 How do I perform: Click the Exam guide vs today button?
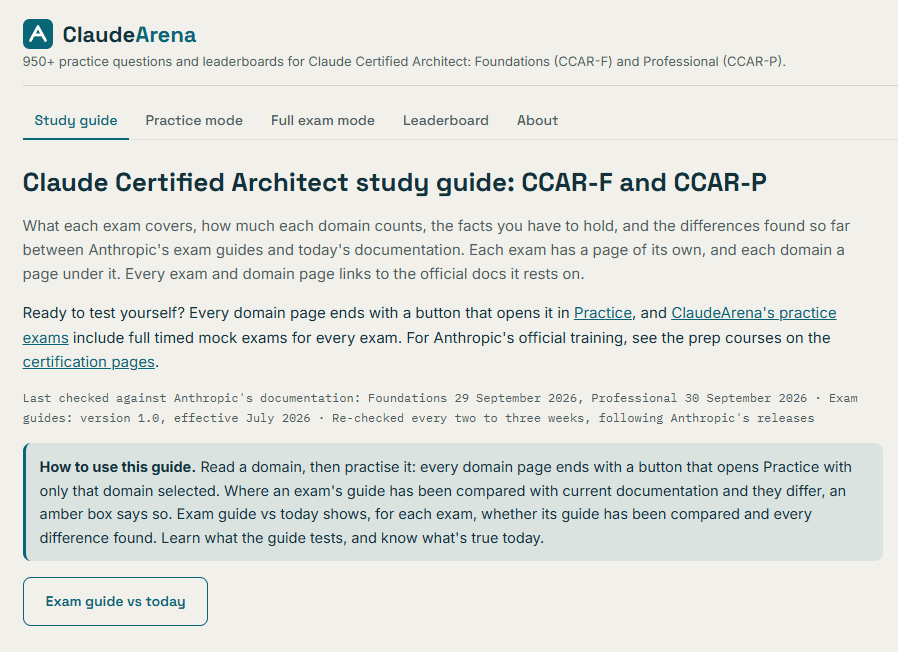point(115,602)
